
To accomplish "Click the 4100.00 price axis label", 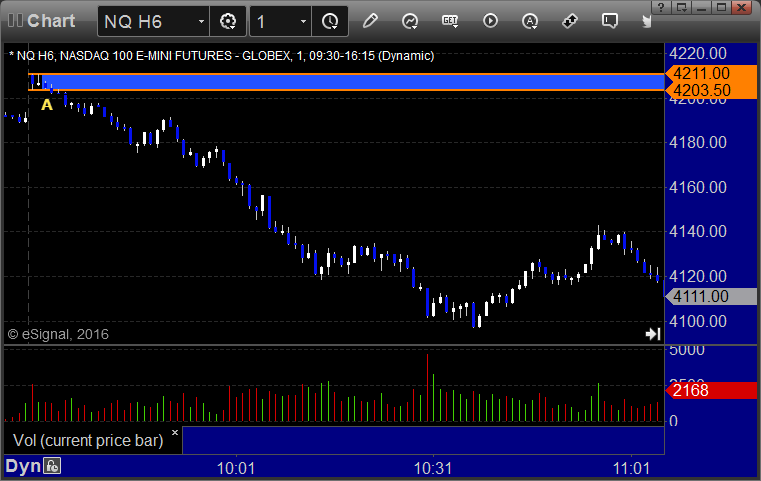I will pos(697,321).
